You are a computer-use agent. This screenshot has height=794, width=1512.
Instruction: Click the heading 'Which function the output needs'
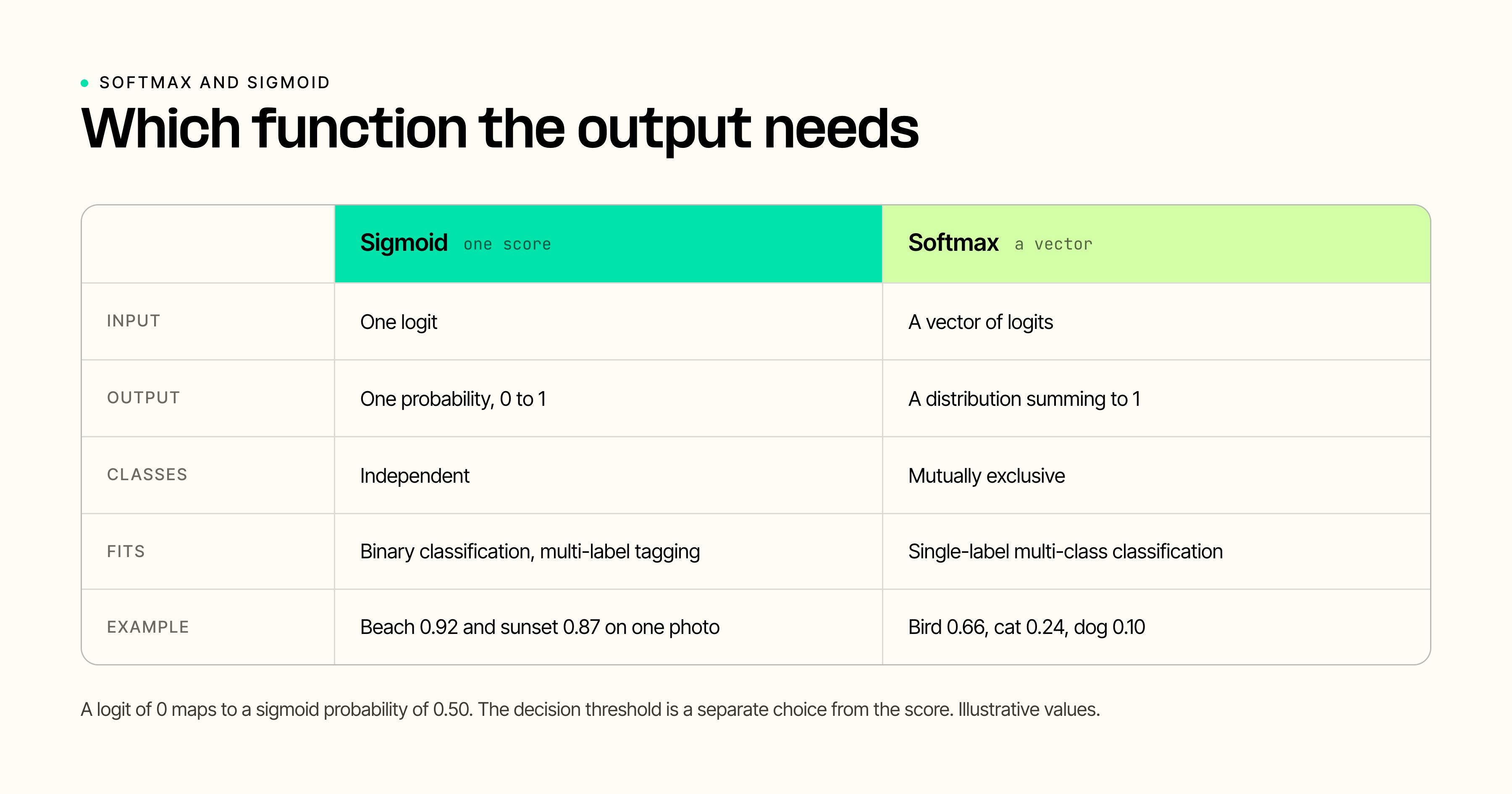click(x=499, y=129)
